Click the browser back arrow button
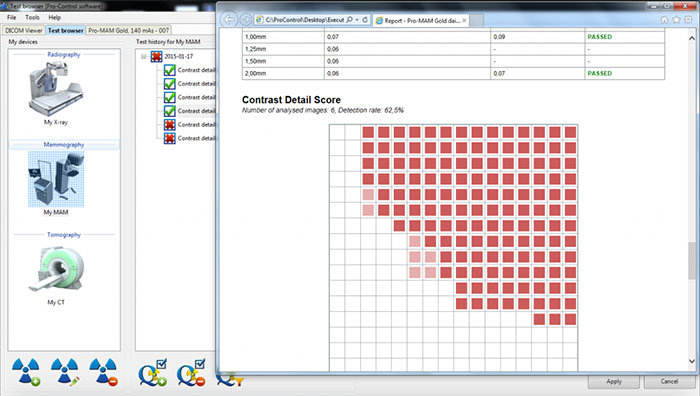Viewport: 700px width, 396px height. pos(229,20)
